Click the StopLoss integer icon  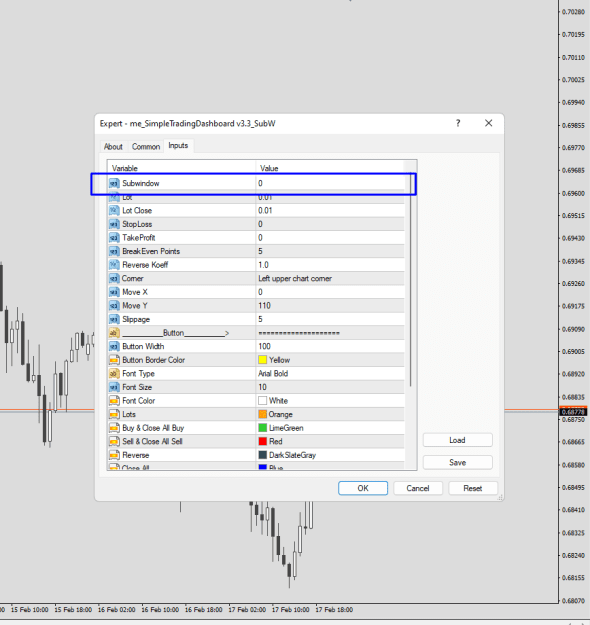[x=114, y=224]
